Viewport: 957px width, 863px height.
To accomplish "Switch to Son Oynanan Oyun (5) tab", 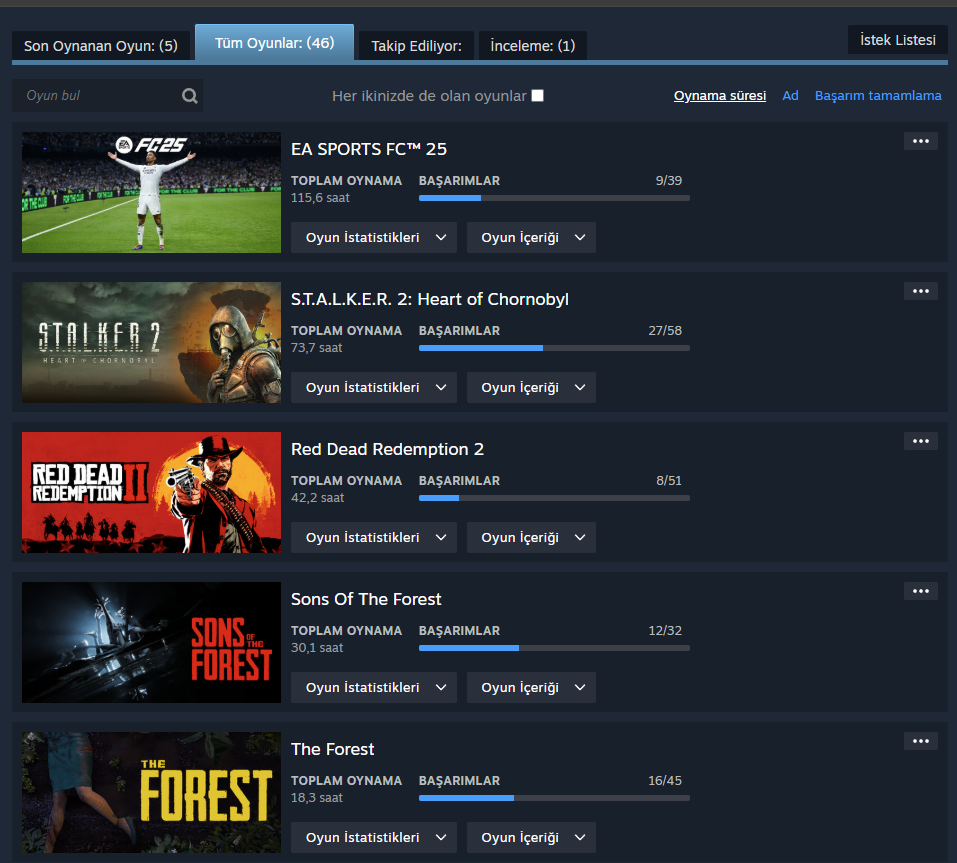I will coord(101,46).
